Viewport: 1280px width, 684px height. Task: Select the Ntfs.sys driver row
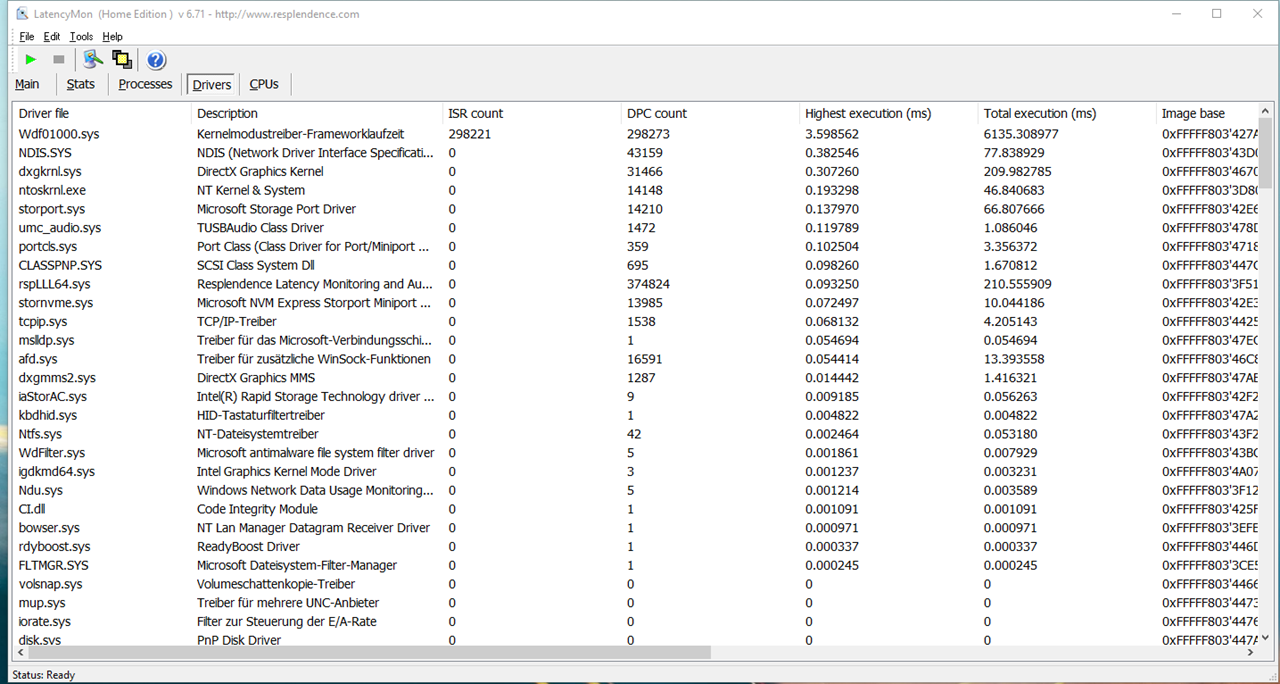634,434
